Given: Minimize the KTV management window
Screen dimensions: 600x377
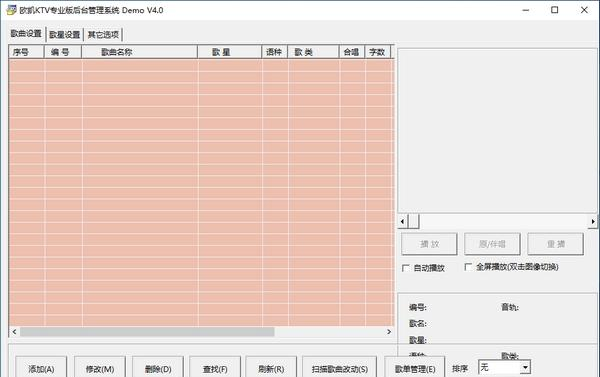Looking at the screenshot, I should (526, 10).
